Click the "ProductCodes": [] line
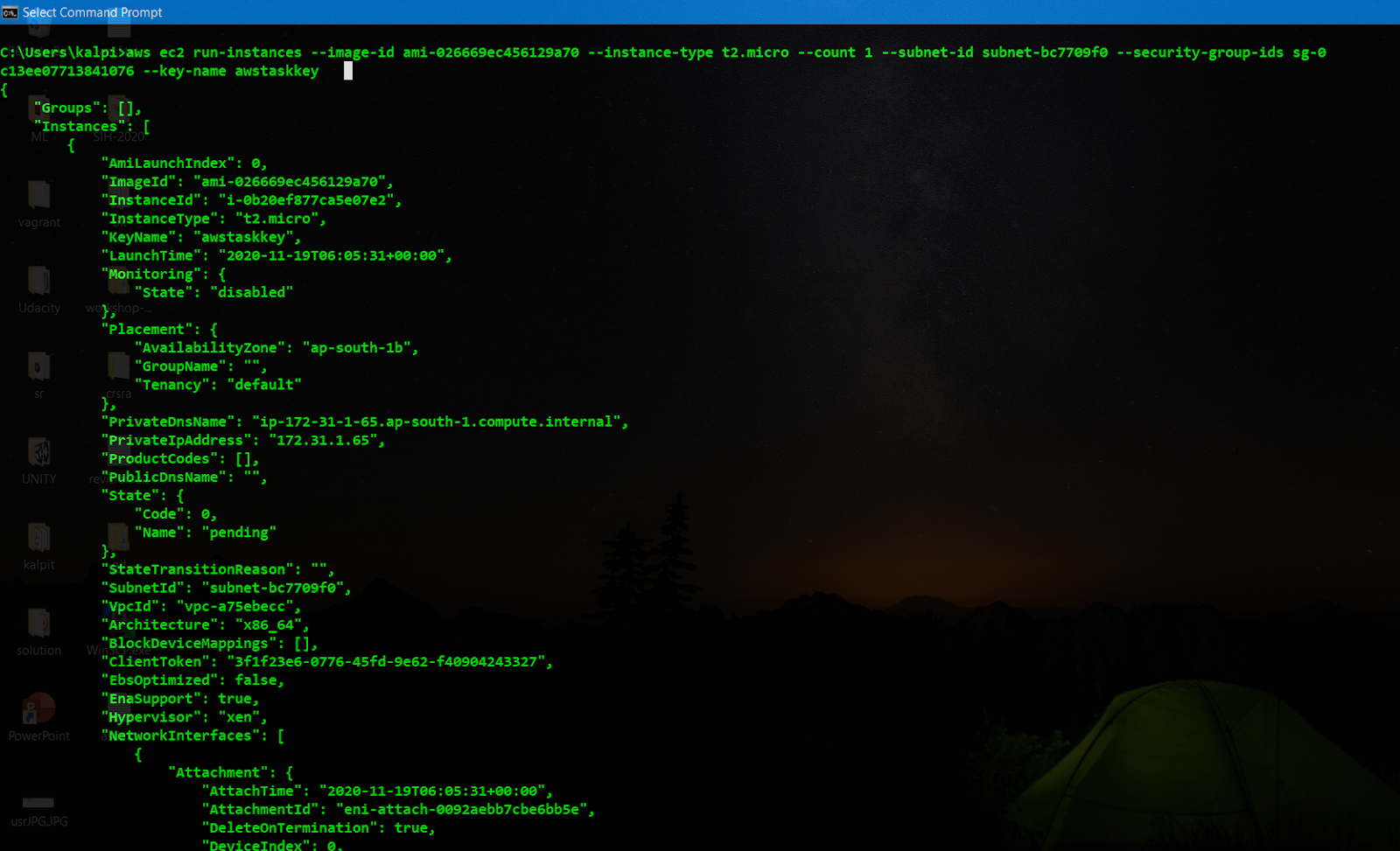Viewport: 1400px width, 851px height. [x=180, y=458]
